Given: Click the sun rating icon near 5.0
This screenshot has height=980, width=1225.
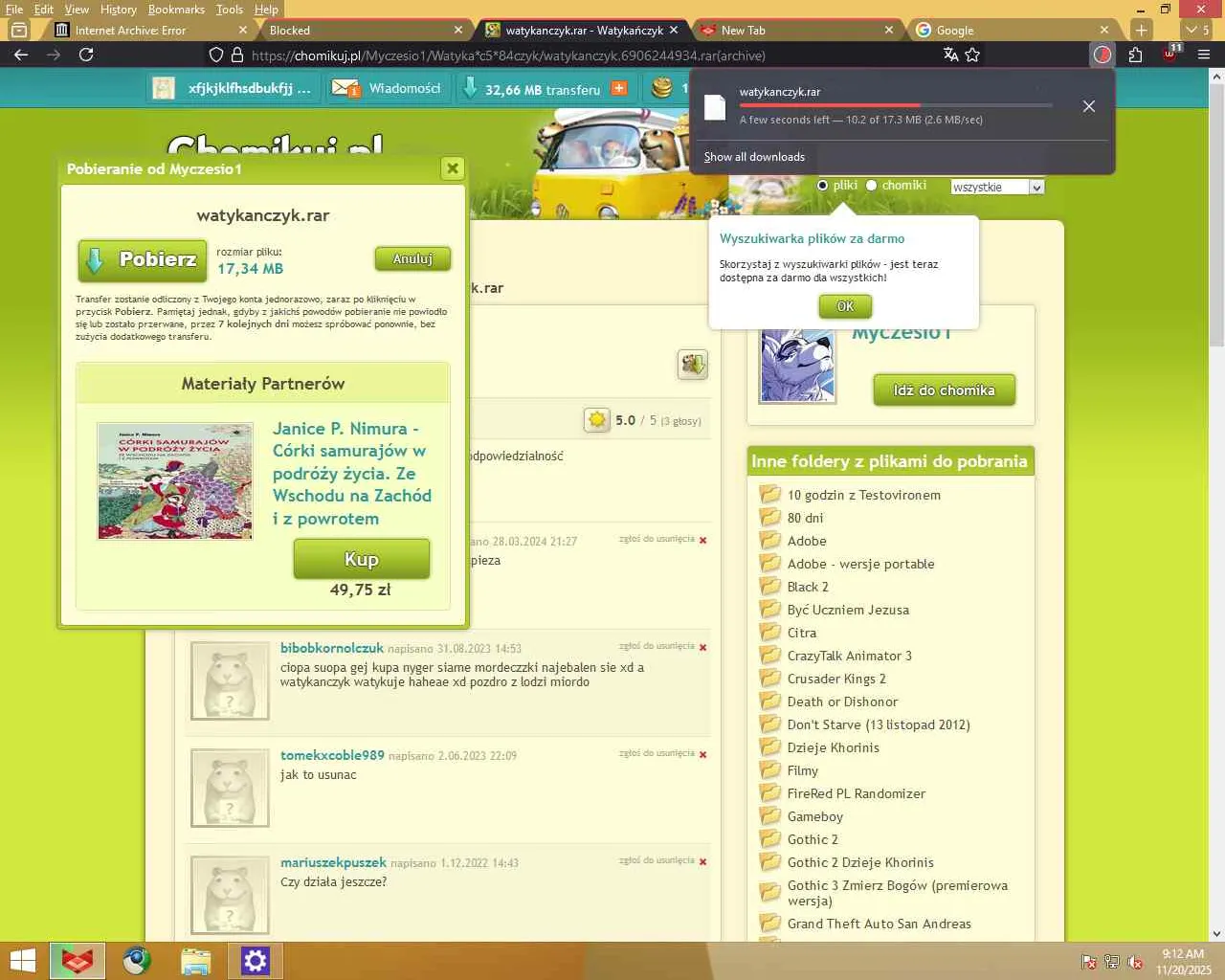Looking at the screenshot, I should tap(596, 419).
